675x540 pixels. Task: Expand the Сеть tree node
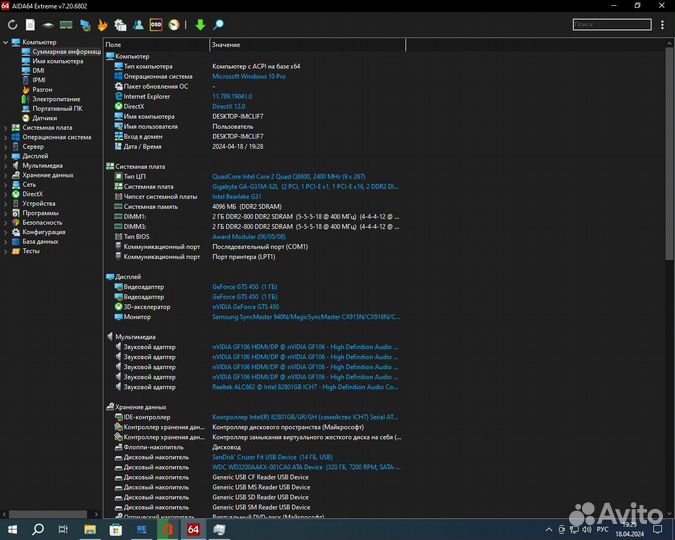coord(6,184)
